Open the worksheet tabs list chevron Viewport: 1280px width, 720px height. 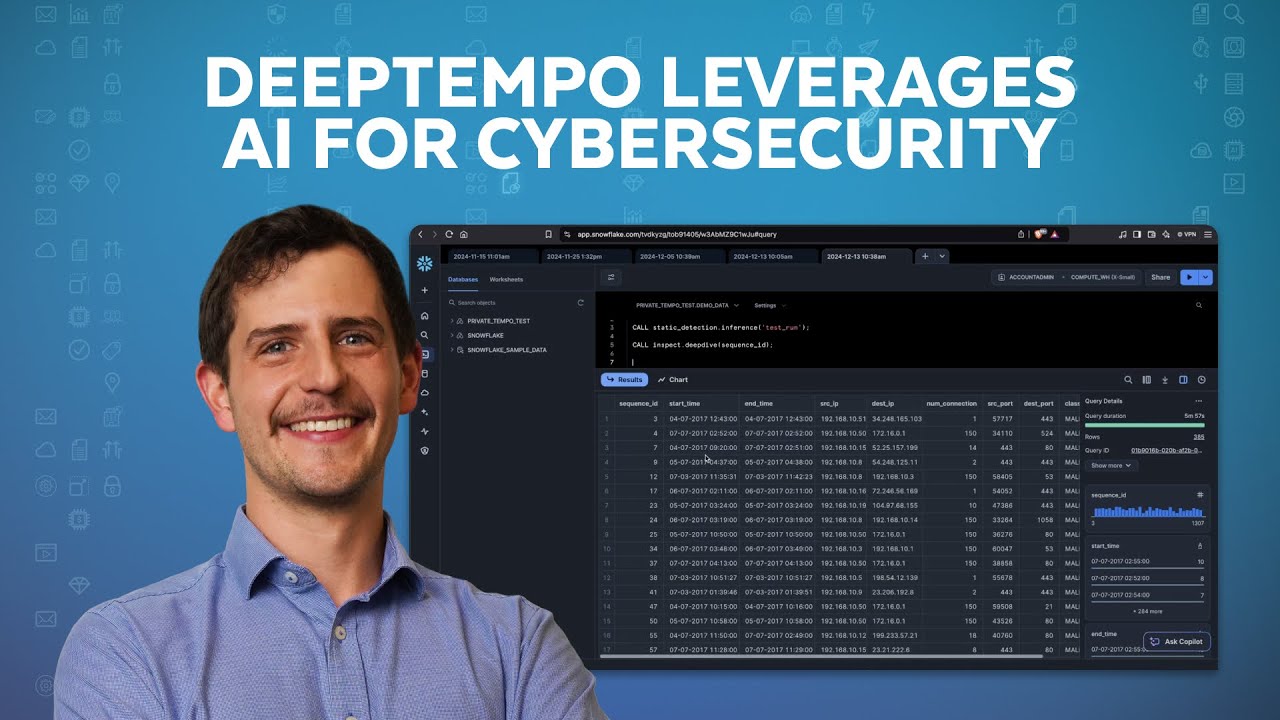pyautogui.click(x=942, y=256)
